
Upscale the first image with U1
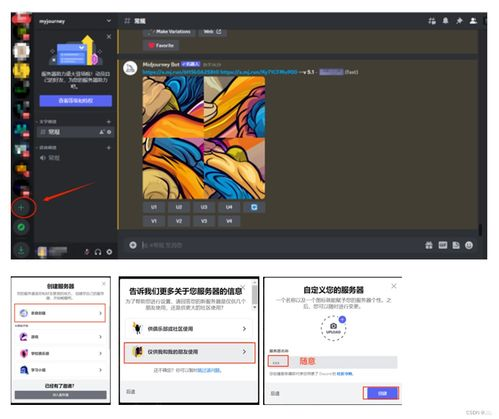(x=154, y=207)
